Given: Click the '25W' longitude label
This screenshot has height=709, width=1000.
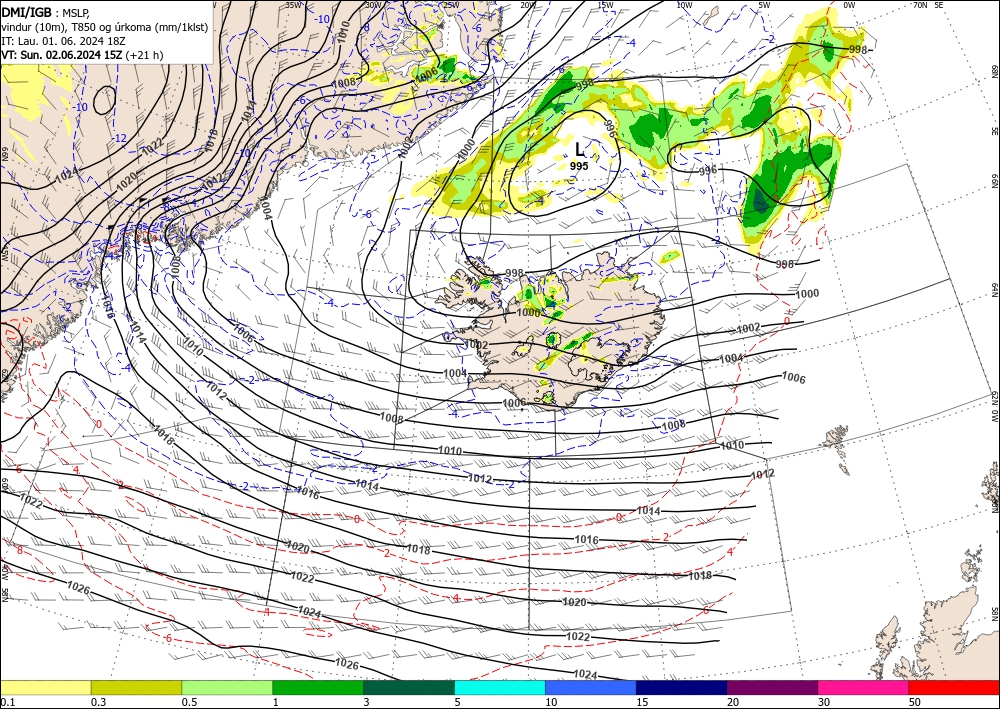Looking at the screenshot, I should click(451, 5).
